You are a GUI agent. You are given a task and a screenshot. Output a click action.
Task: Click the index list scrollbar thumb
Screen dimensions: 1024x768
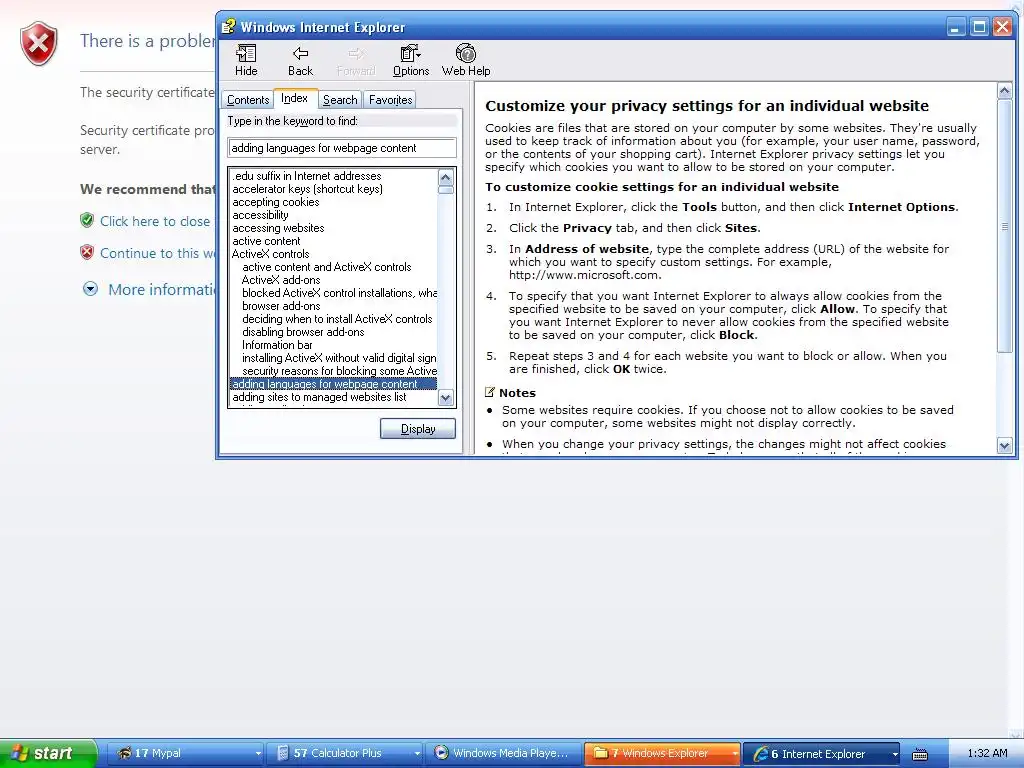click(x=446, y=190)
